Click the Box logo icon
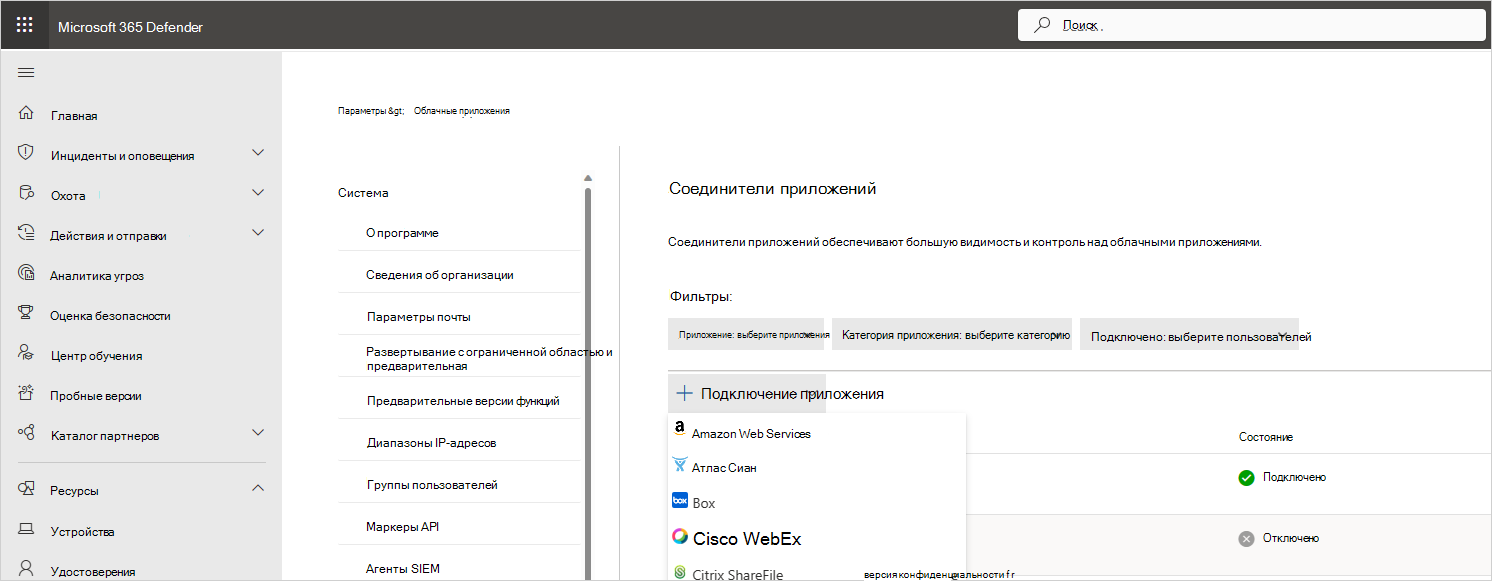 pos(680,500)
